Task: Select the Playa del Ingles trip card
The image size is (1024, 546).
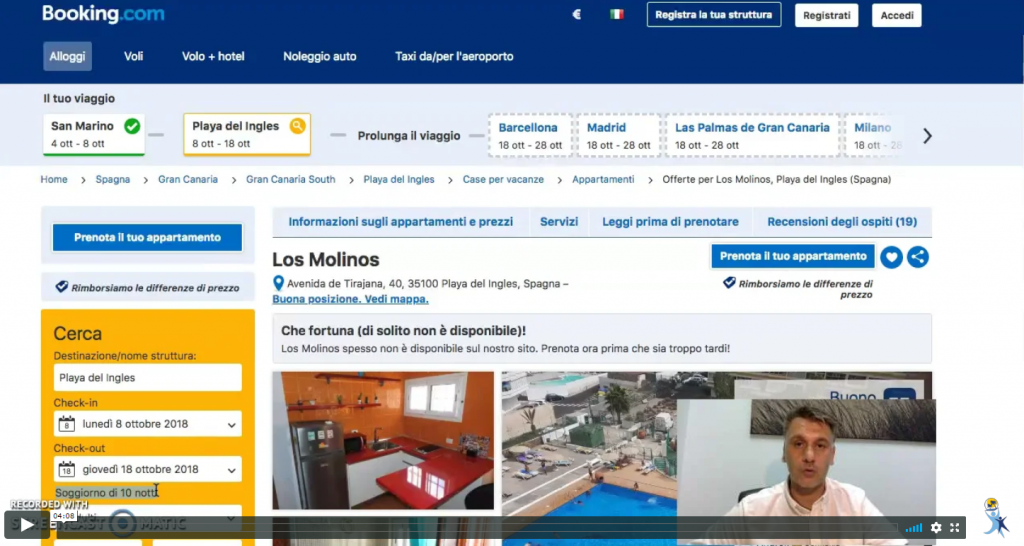Action: coord(247,135)
